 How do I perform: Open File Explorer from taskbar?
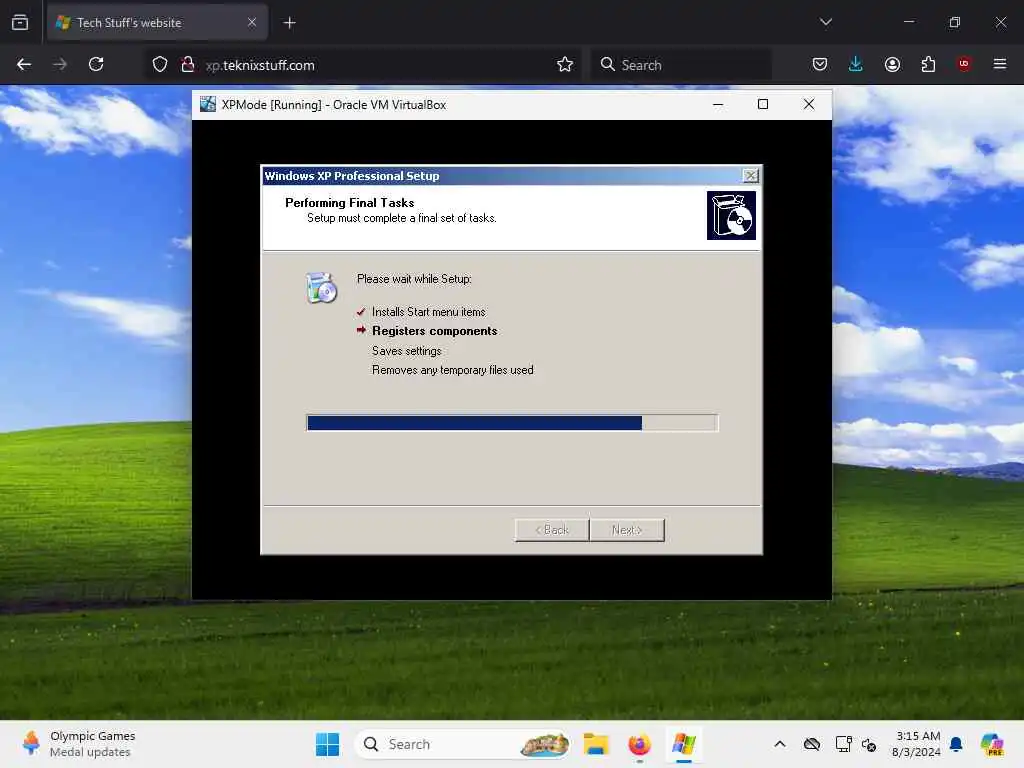[596, 744]
